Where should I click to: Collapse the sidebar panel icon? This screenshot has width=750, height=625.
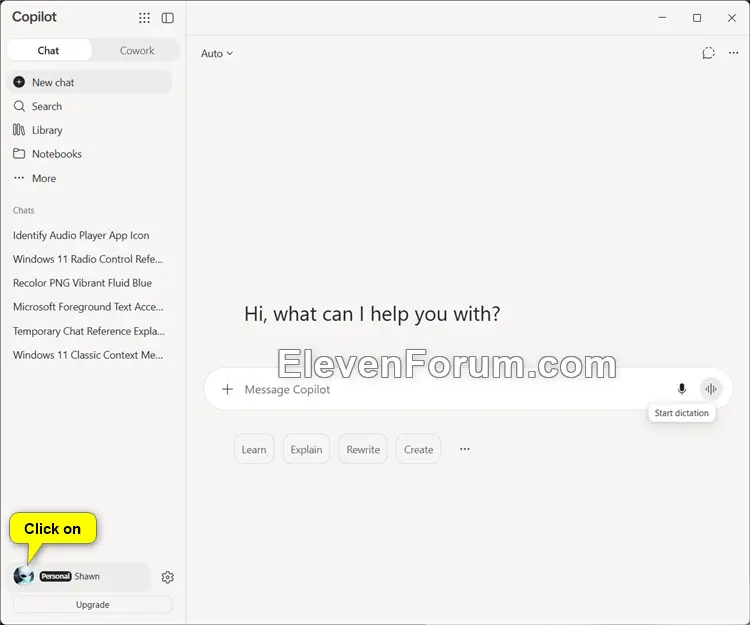click(167, 18)
